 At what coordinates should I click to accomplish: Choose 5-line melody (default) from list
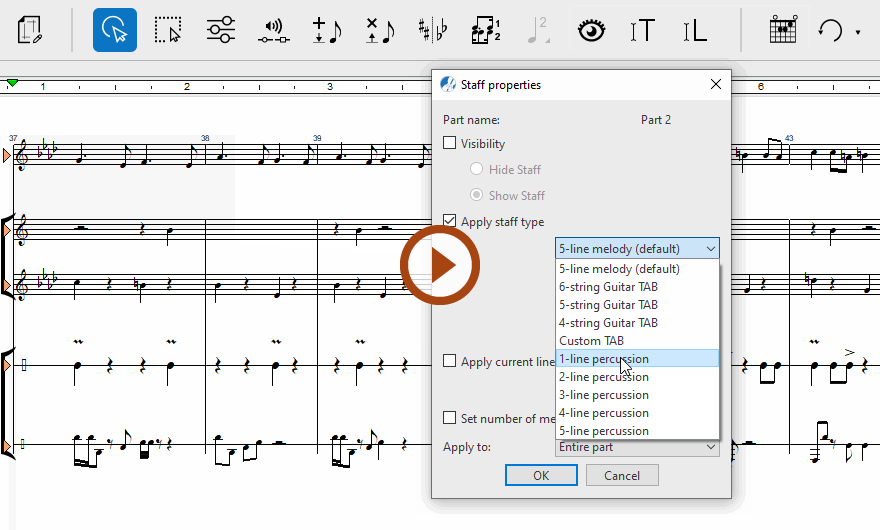click(x=637, y=269)
